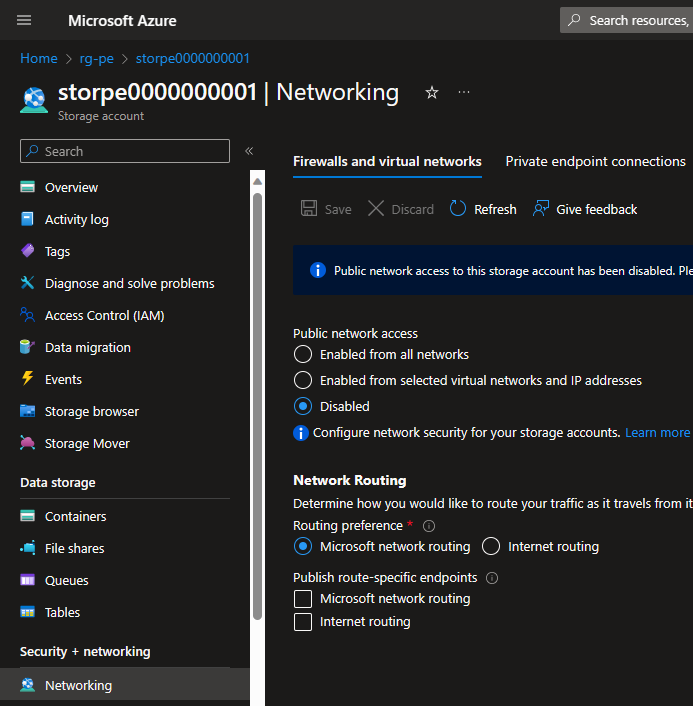Open the Learn more link
This screenshot has width=693, height=706.
(x=657, y=432)
